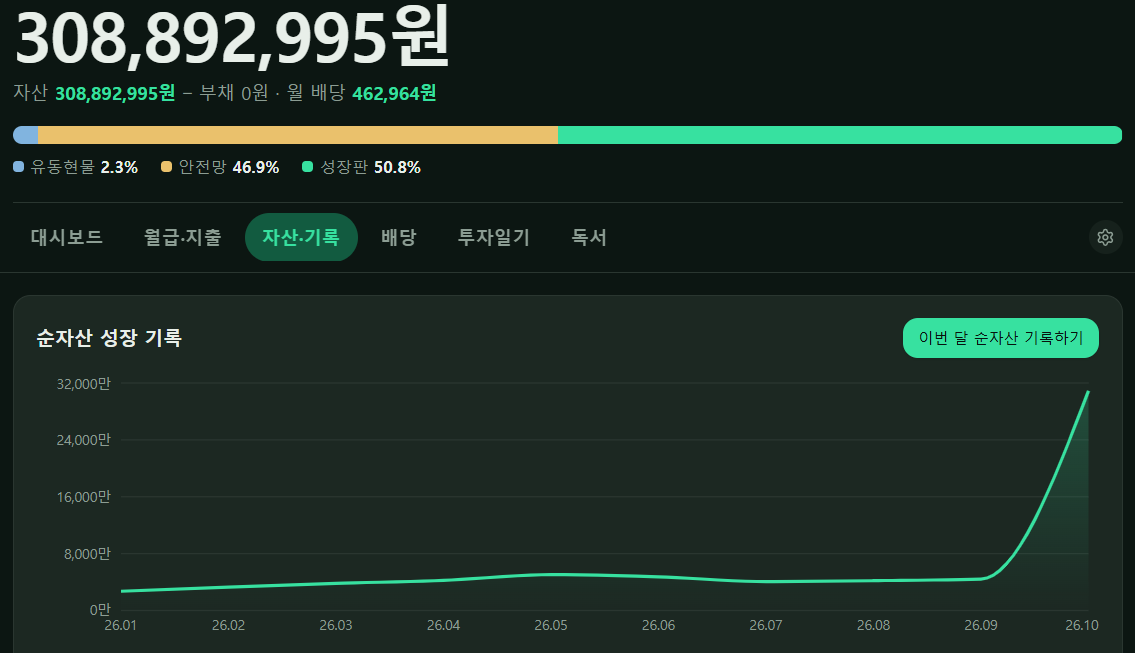Viewport: 1135px width, 653px height.
Task: Click the 32,000만 y-axis label
Action: (84, 384)
